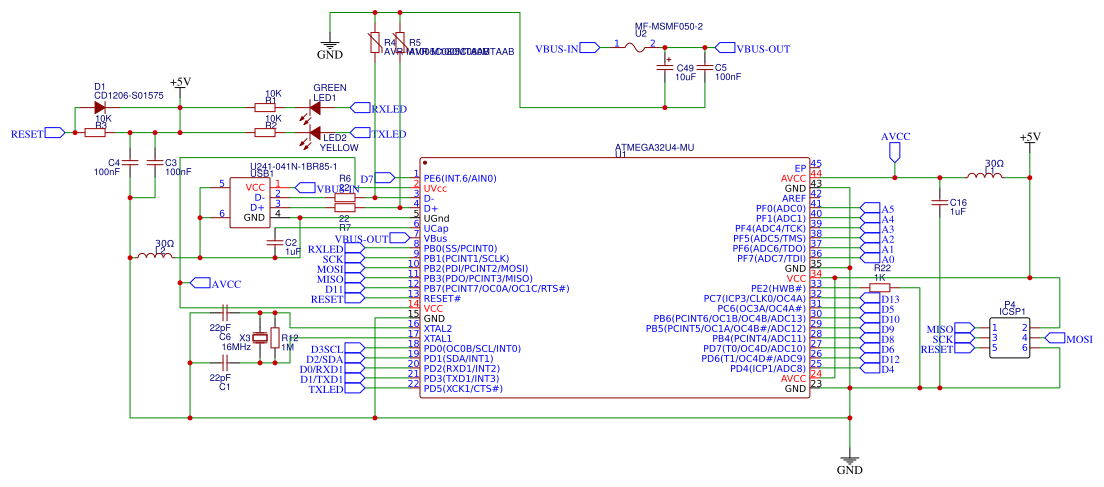Select the USB1 connector block

[x=251, y=203]
